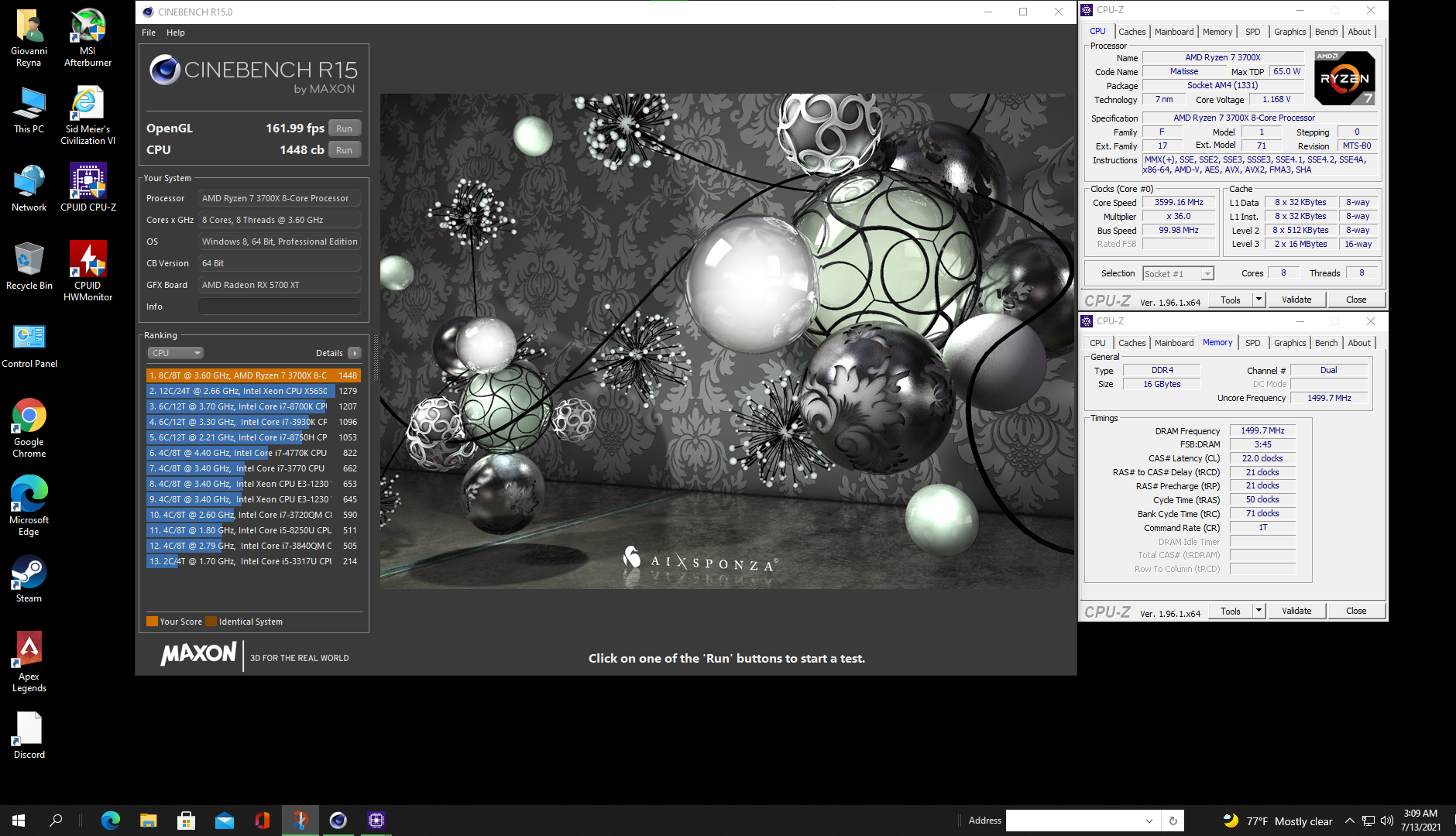Image resolution: width=1456 pixels, height=836 pixels.
Task: Launch Steam from desktop
Action: point(29,579)
